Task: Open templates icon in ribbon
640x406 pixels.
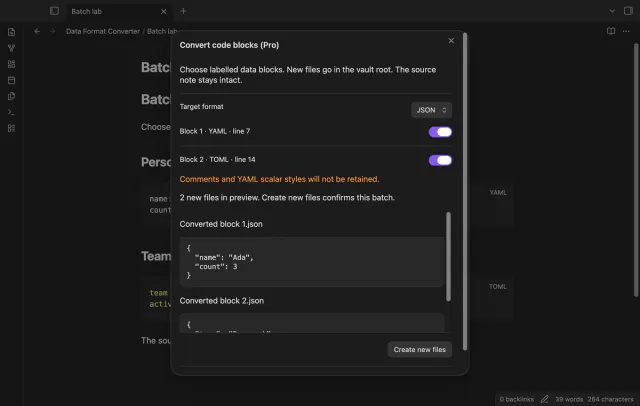Action: (11, 96)
